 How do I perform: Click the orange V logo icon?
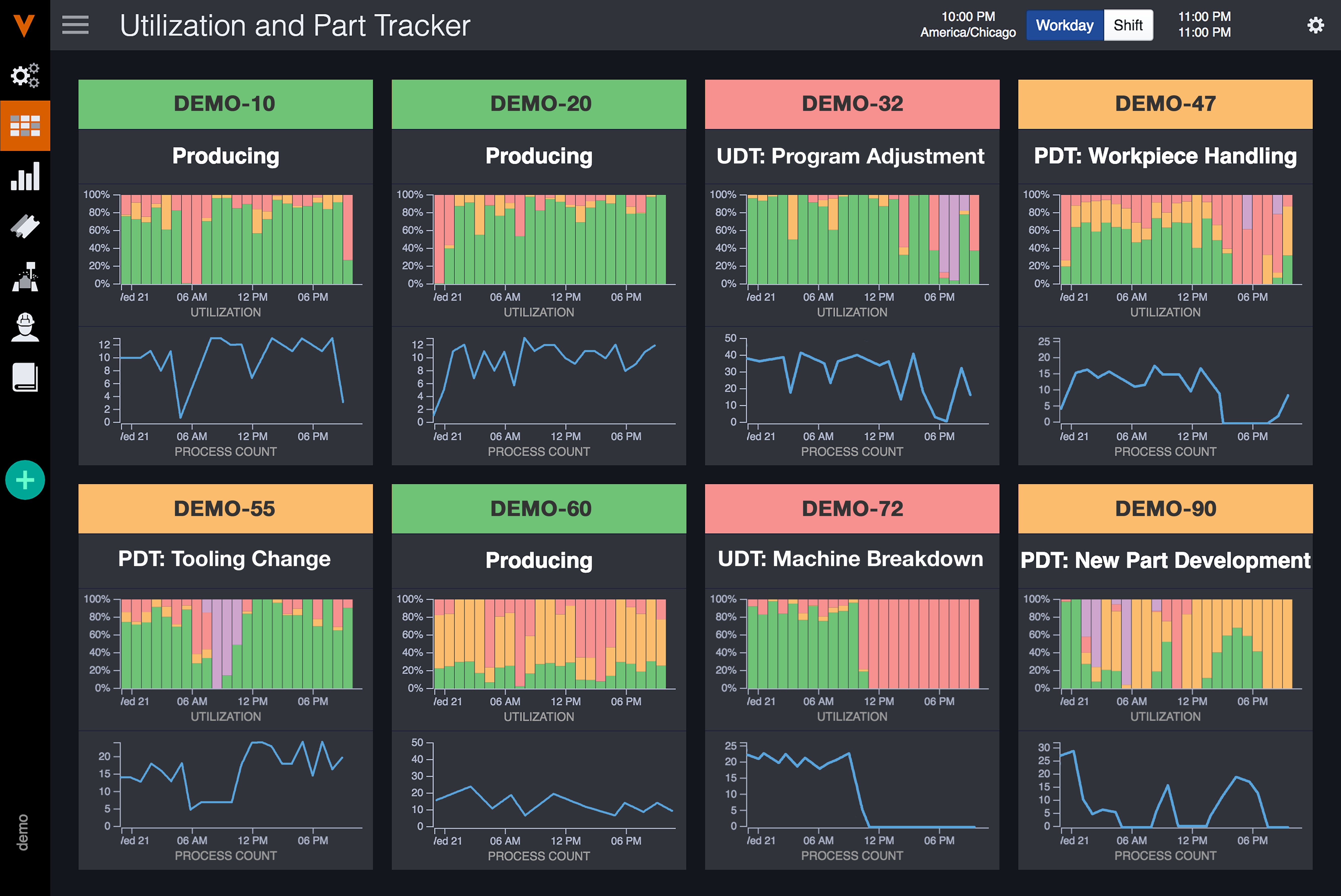coord(24,25)
